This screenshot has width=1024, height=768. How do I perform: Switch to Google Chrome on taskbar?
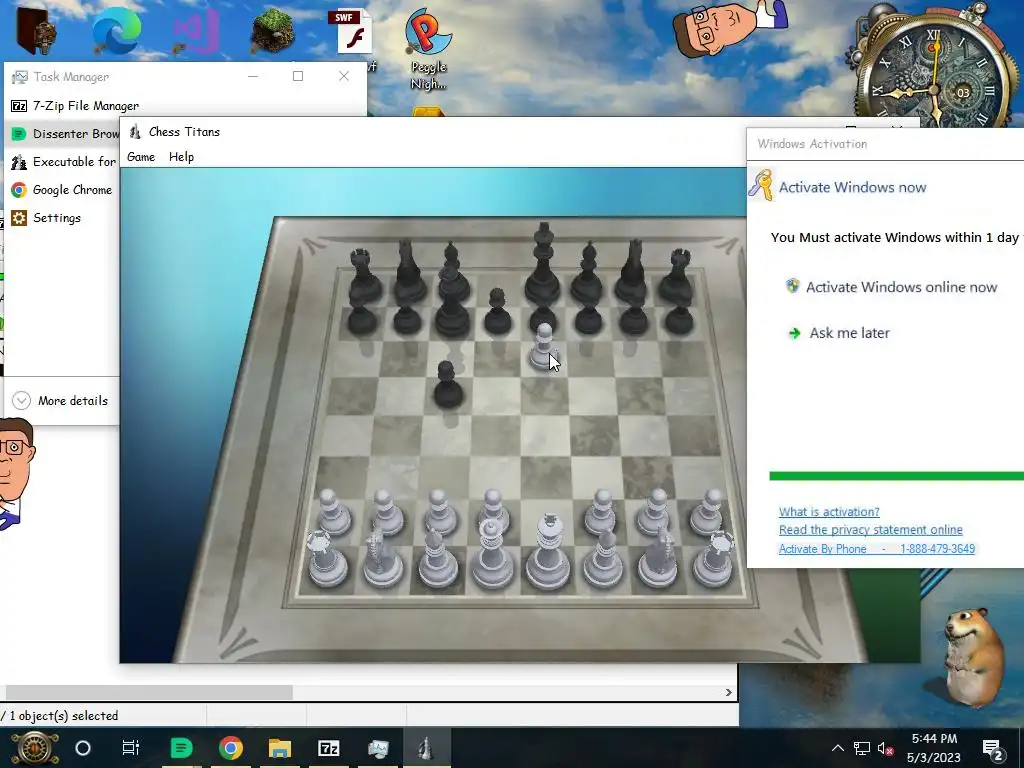pos(231,748)
